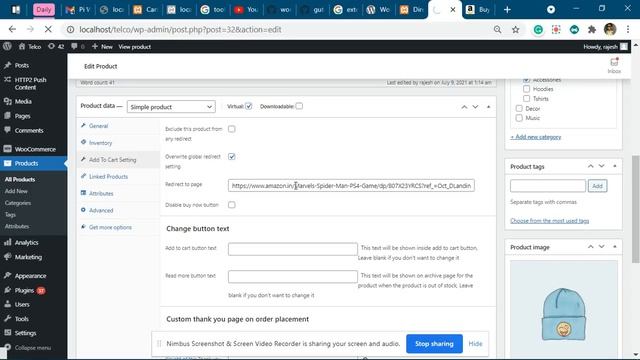This screenshot has height=360, width=640.
Task: Move Product data panel up
Action: click(464, 107)
